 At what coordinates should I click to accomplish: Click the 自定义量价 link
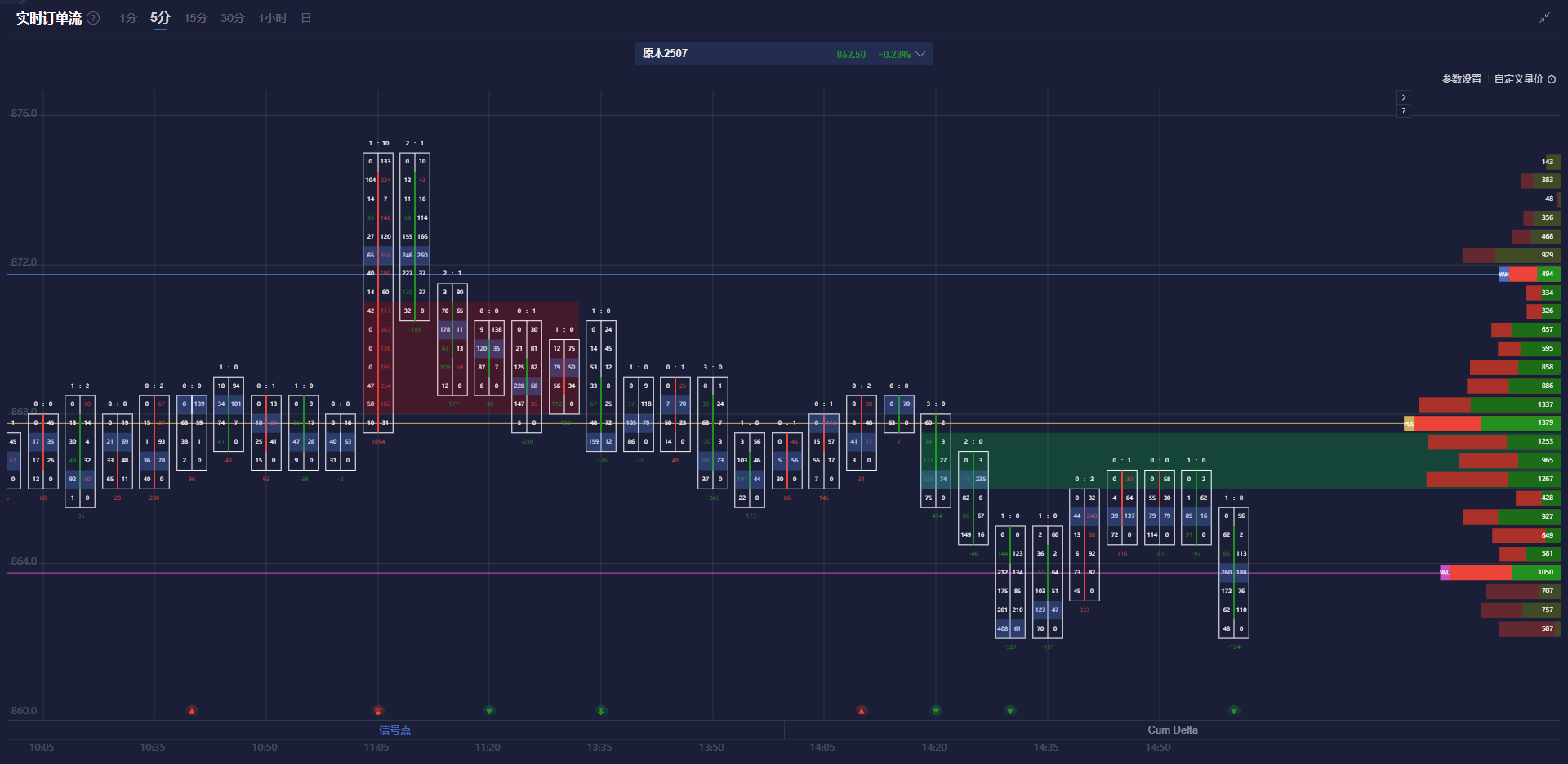pyautogui.click(x=1518, y=79)
